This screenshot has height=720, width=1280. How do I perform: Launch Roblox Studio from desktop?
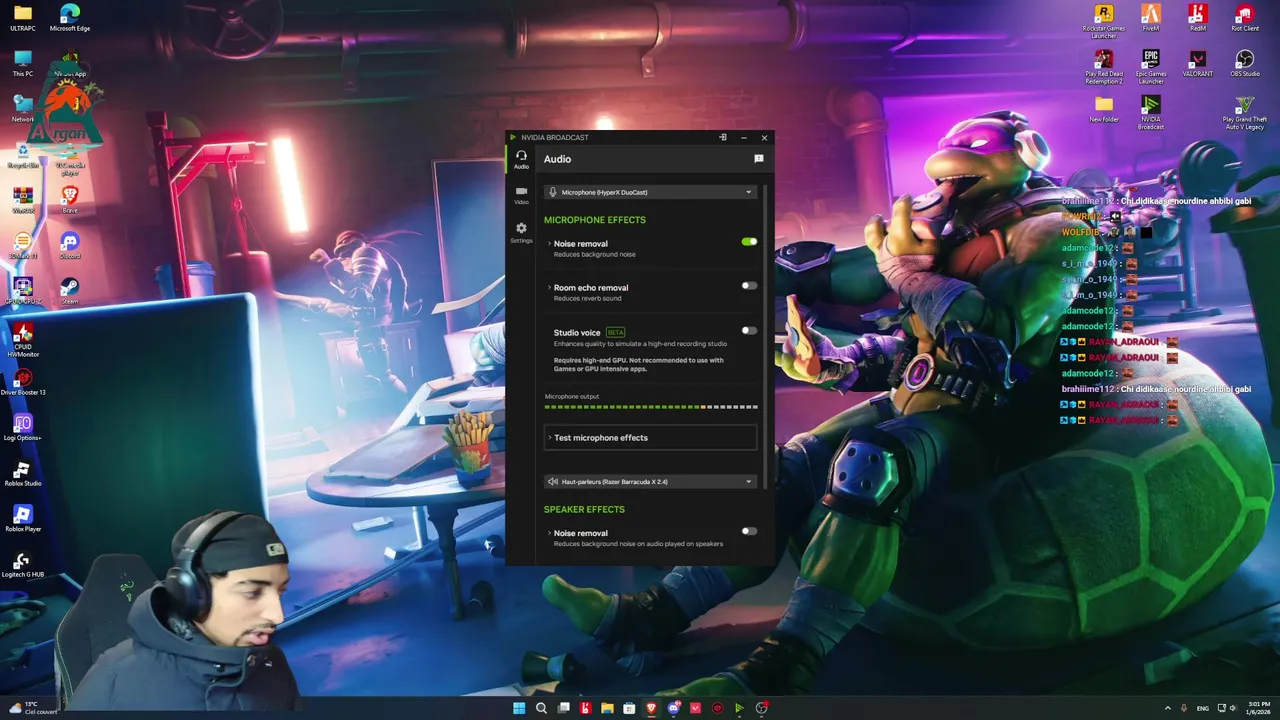point(22,473)
